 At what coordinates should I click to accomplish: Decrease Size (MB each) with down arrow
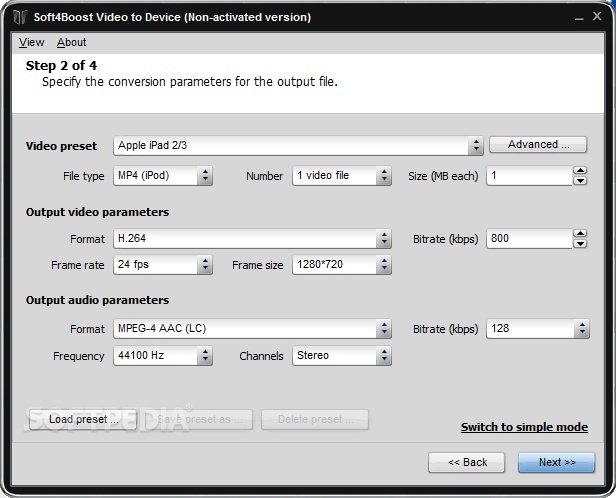pos(580,181)
